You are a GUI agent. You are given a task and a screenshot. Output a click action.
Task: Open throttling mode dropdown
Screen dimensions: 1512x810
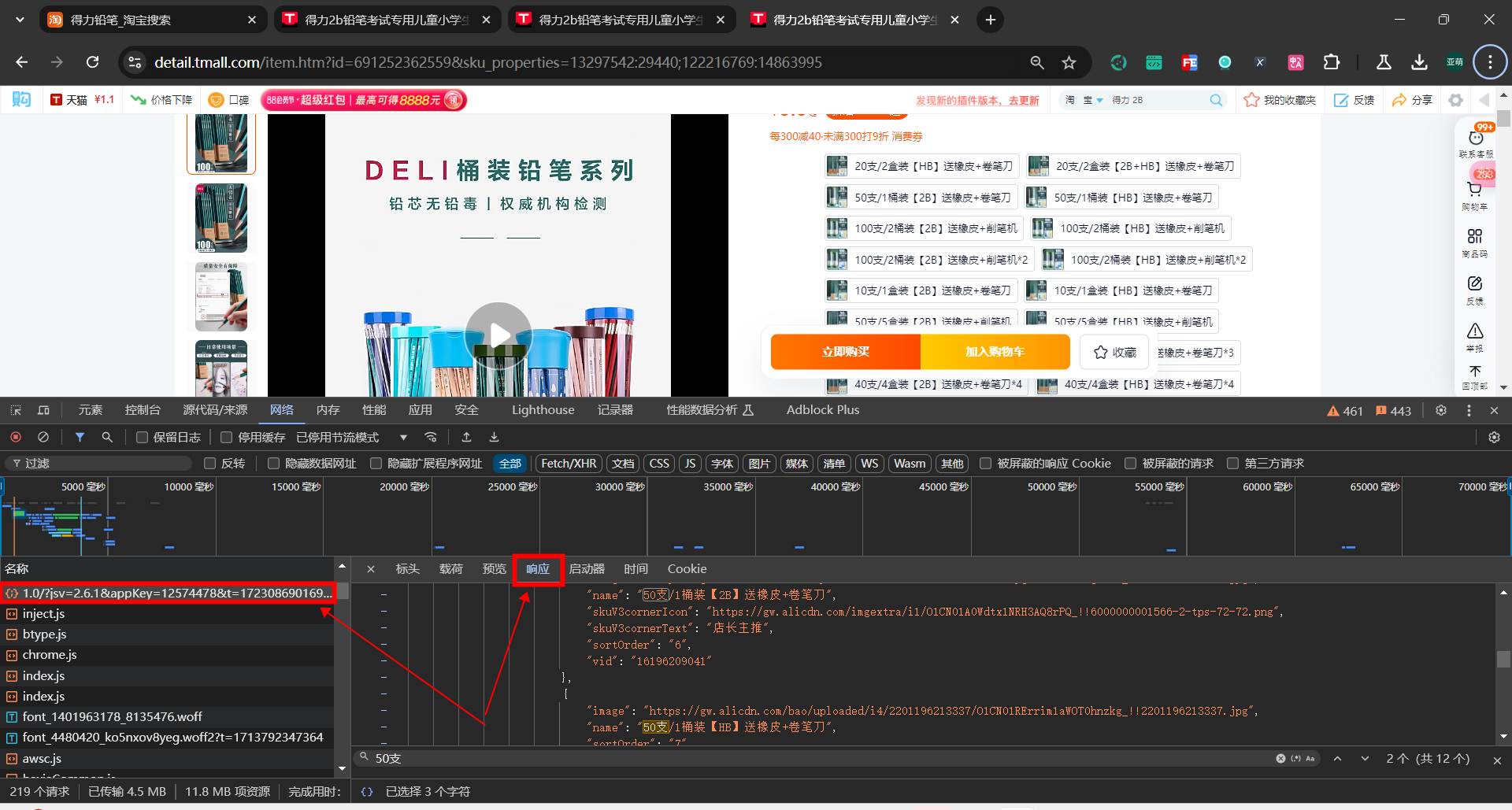(351, 438)
